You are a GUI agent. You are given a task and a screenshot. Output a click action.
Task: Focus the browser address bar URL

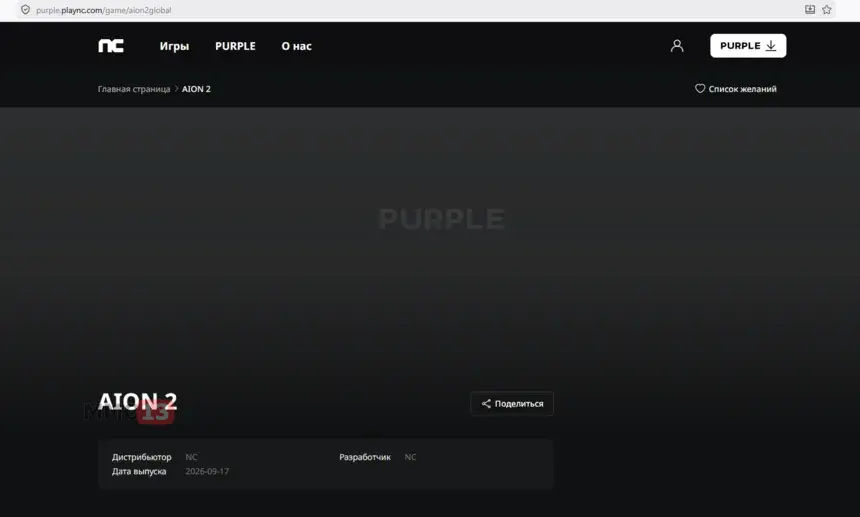104,10
